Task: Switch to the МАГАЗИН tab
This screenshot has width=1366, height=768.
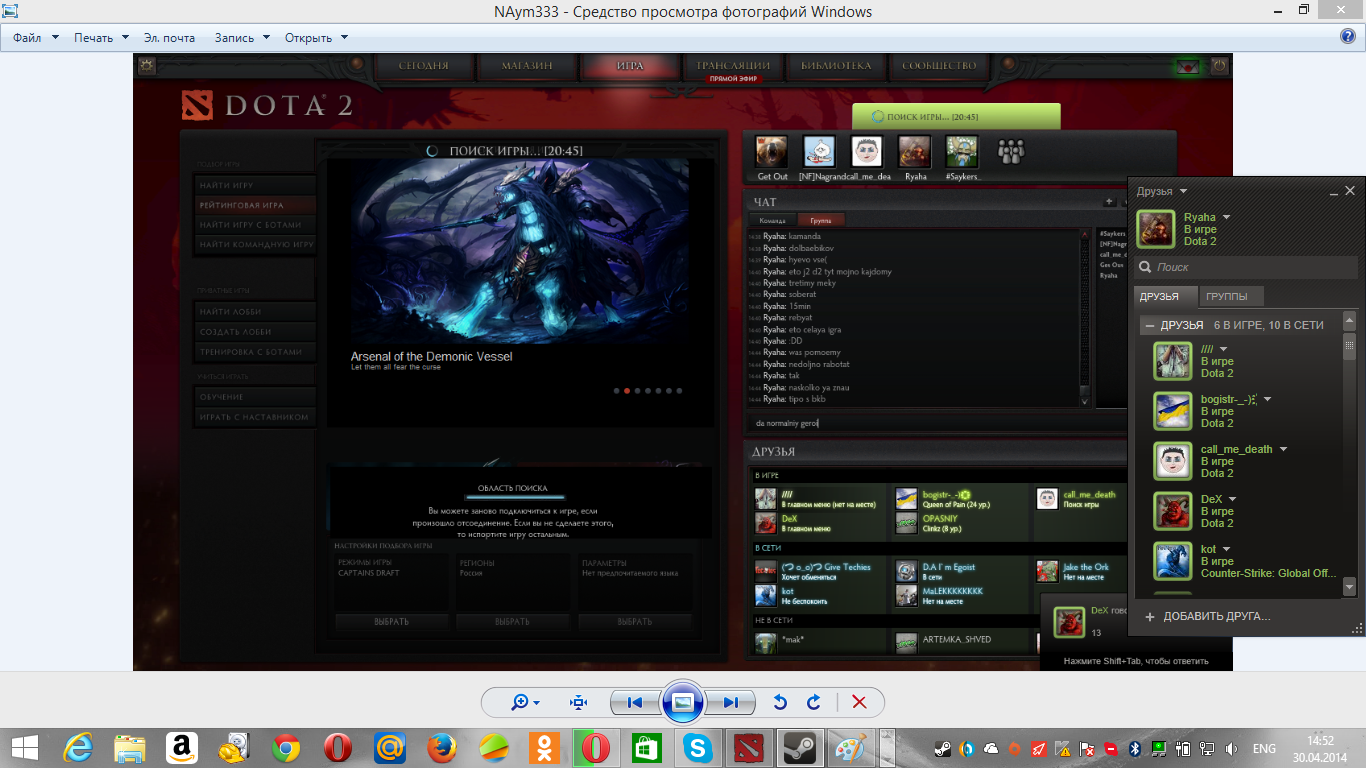Action: pyautogui.click(x=527, y=66)
